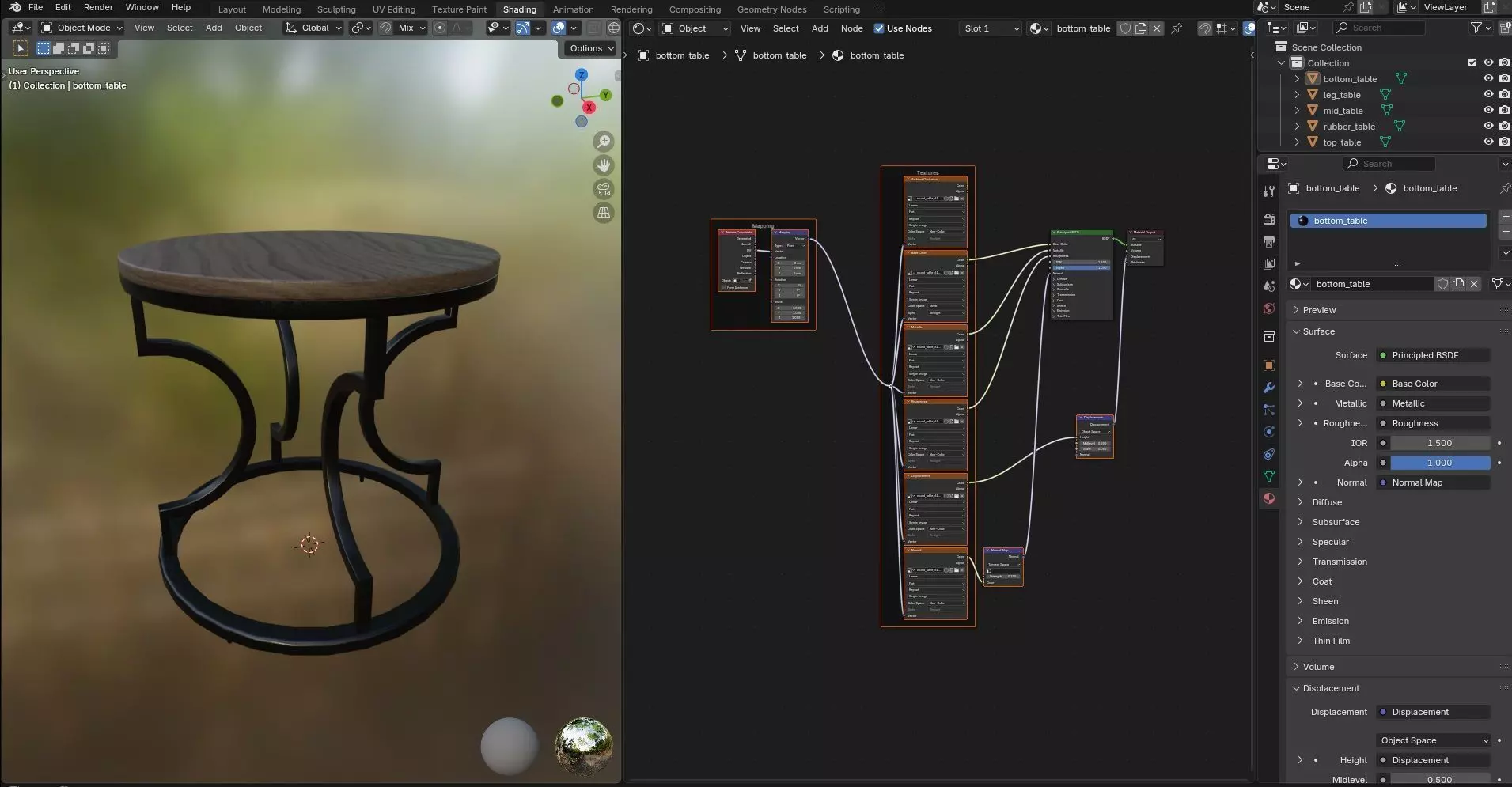The height and width of the screenshot is (787, 1512).
Task: Select the Tweak tool arrow icon in the viewport
Action: pyautogui.click(x=21, y=48)
